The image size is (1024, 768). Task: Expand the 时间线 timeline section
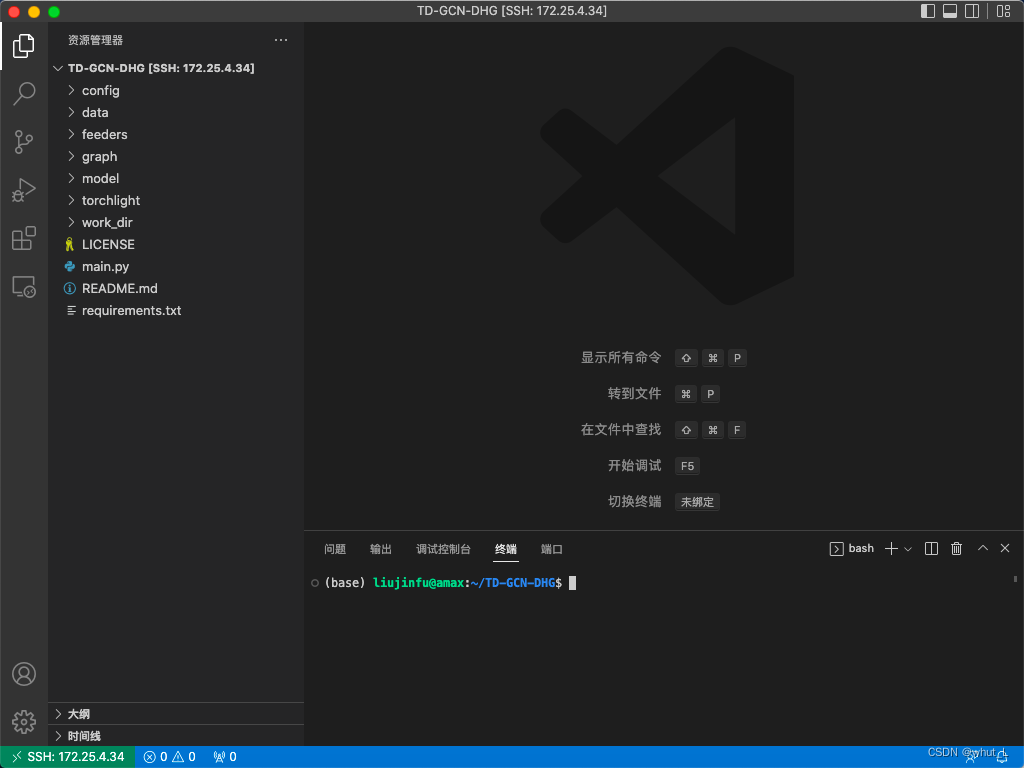tap(176, 736)
